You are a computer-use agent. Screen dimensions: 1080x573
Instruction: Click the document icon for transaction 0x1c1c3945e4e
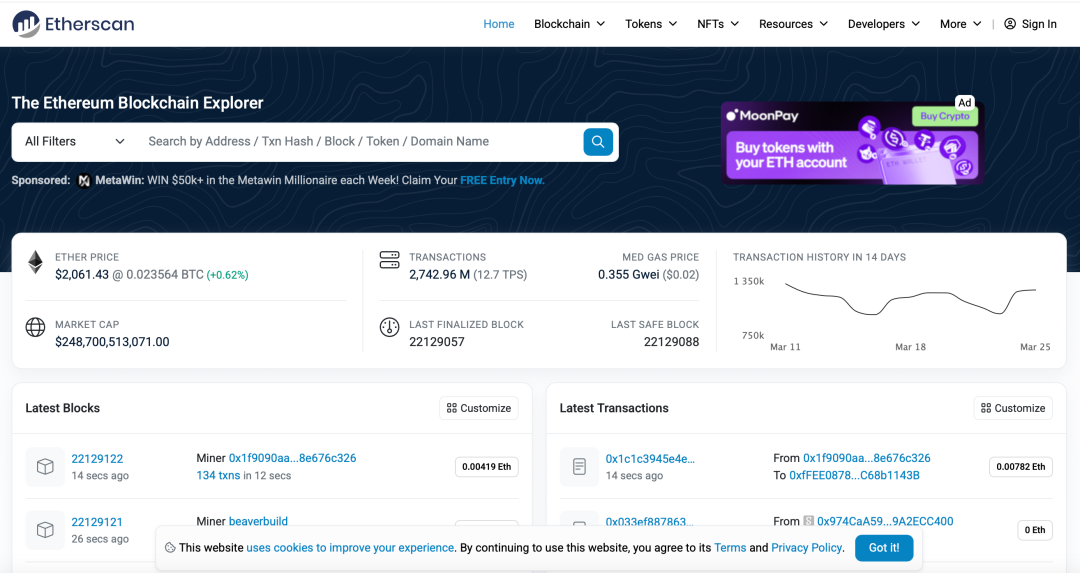point(579,466)
